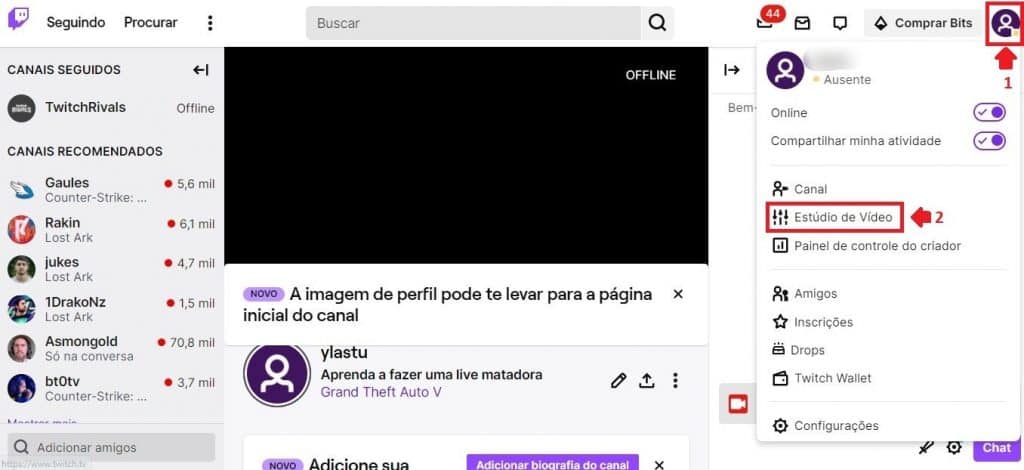Toggle the Online status switch
The width and height of the screenshot is (1024, 470).
(989, 113)
